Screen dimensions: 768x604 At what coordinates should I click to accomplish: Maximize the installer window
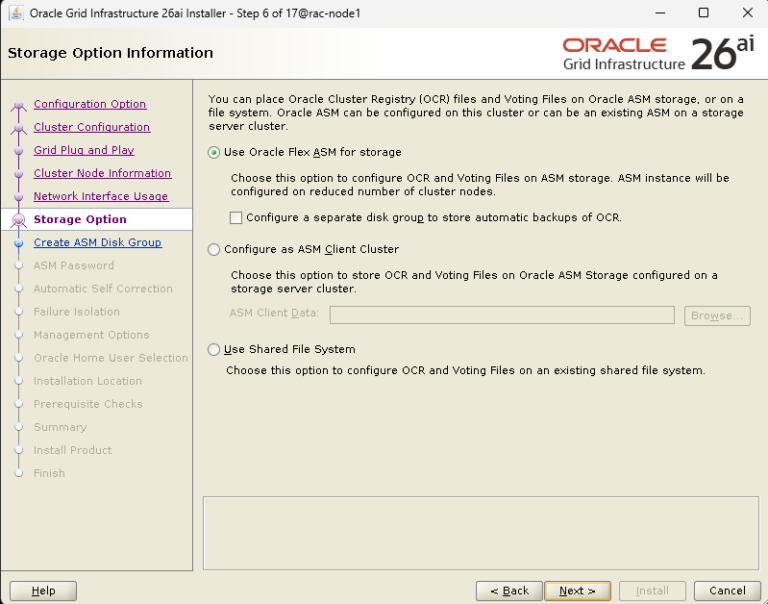703,13
